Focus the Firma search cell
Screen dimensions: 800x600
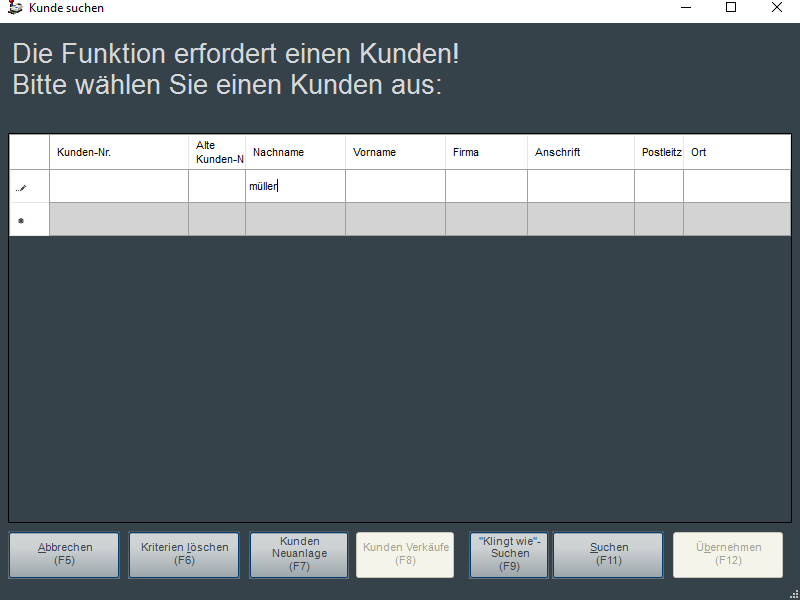click(486, 186)
